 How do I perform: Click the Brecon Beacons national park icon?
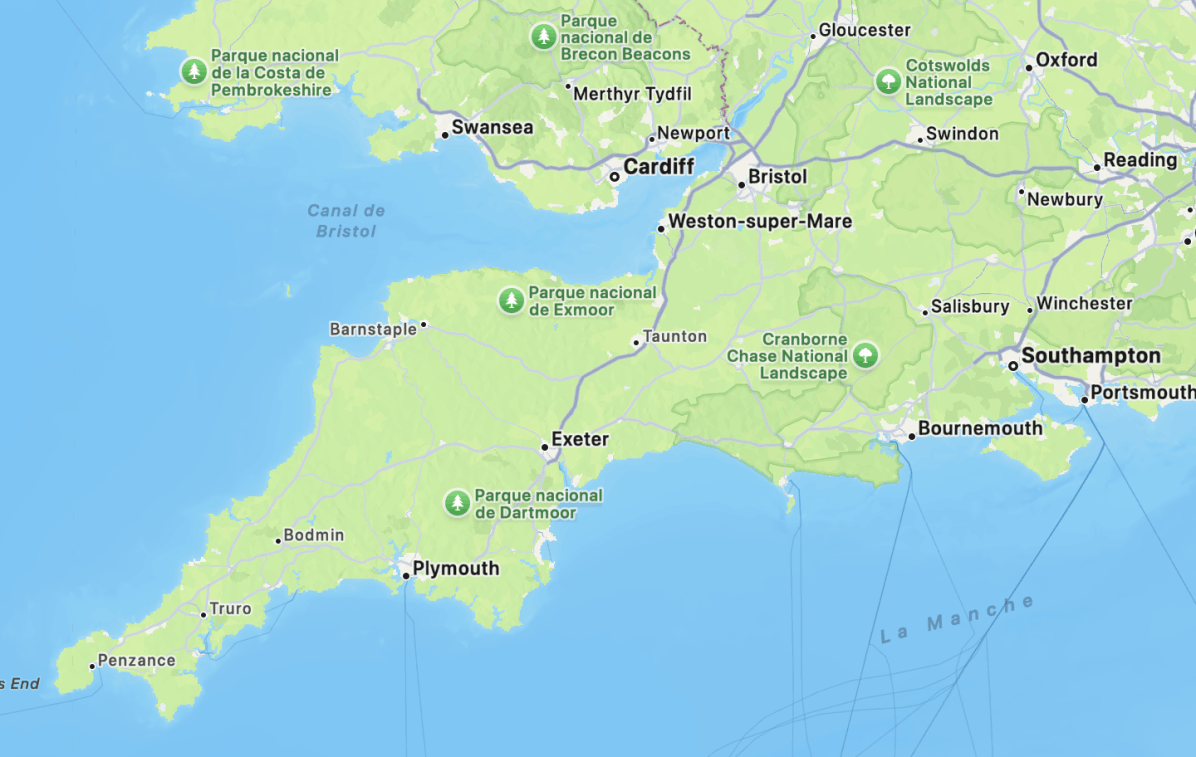coord(543,36)
